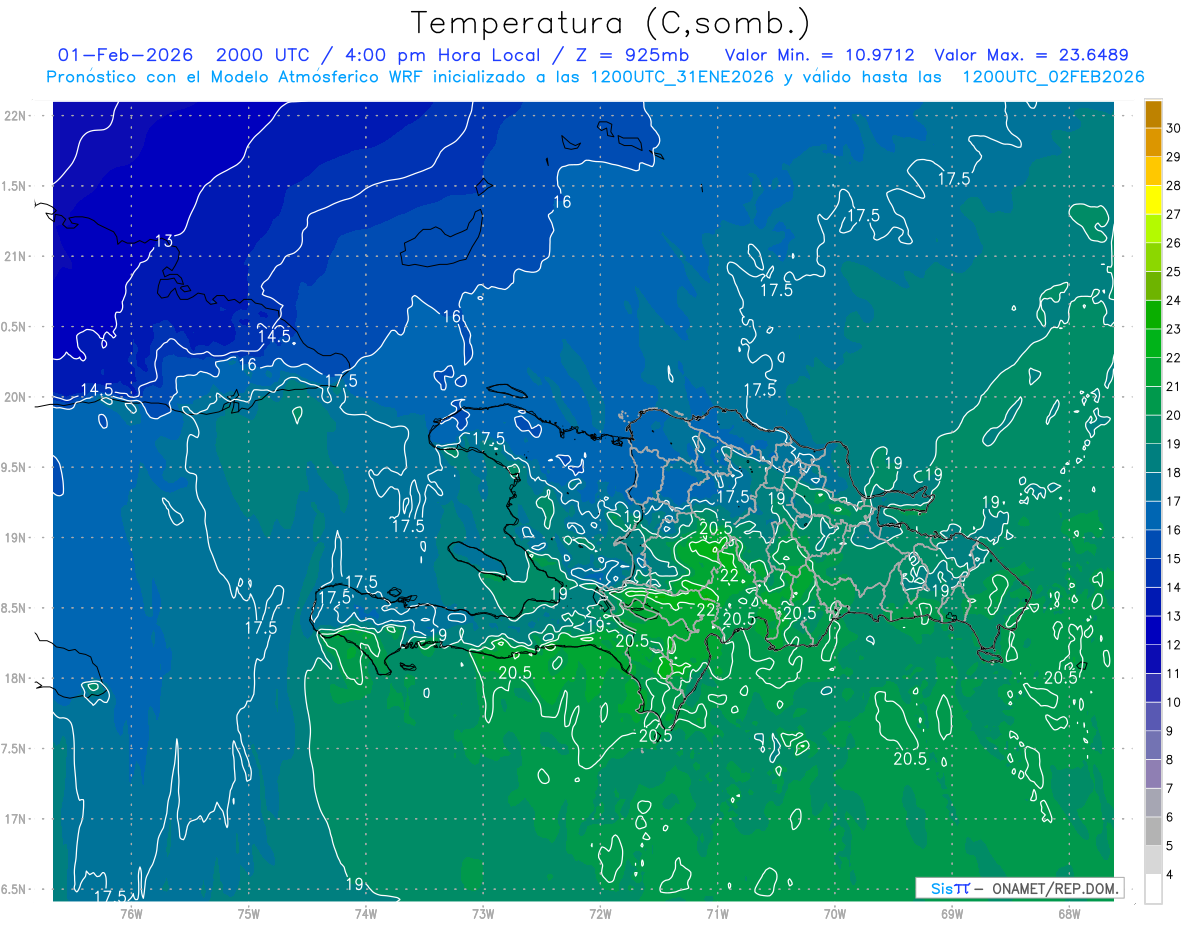The image size is (1200, 927).
Task: Click the "74W" longitude label
Action: [366, 913]
